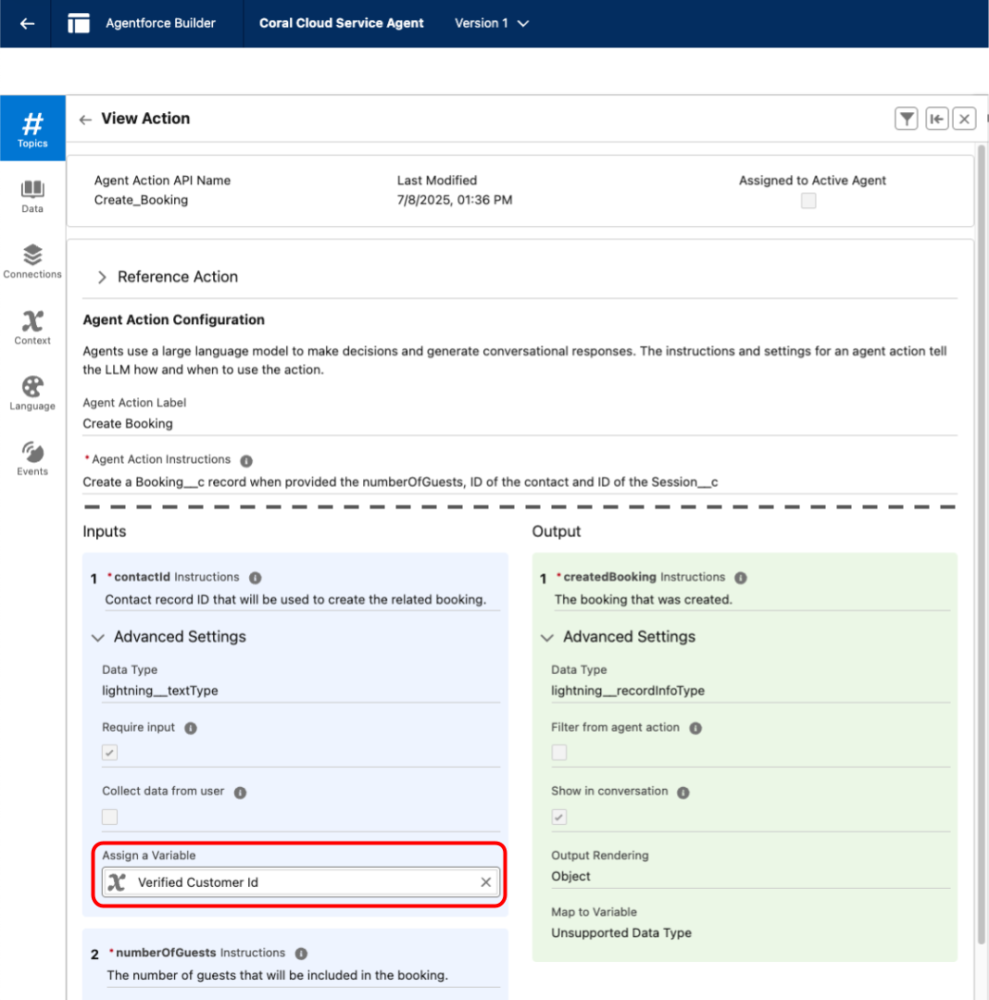The image size is (989, 1000).
Task: Show info icon for contactId Instructions
Action: click(x=255, y=578)
